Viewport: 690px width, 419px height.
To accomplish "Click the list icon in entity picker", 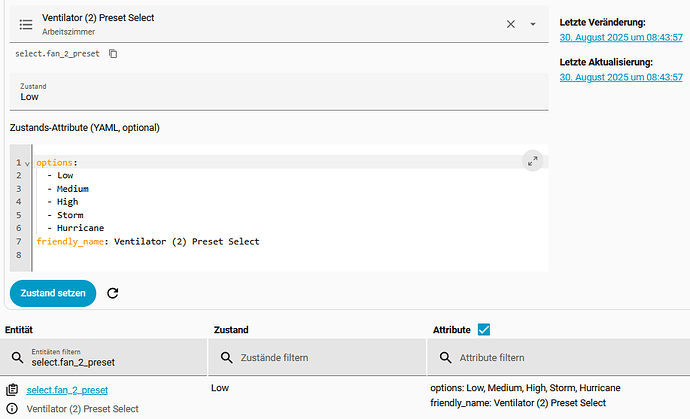I will 26,24.
